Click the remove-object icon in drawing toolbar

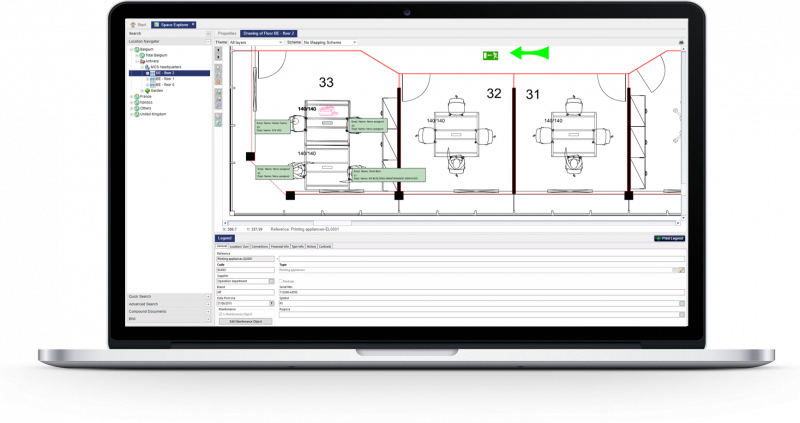[218, 99]
